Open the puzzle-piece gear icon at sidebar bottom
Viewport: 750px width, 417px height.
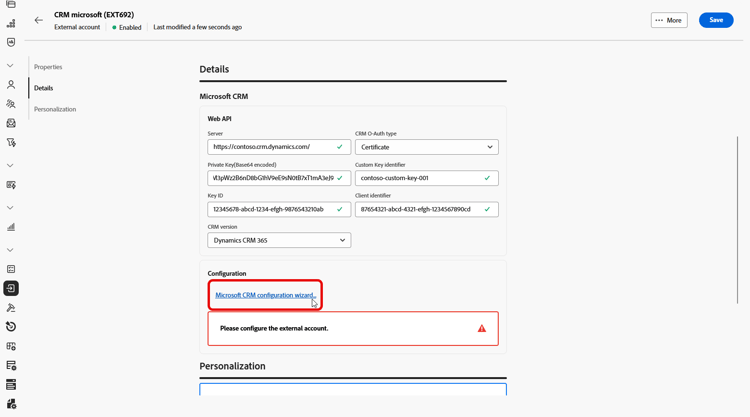tap(11, 404)
